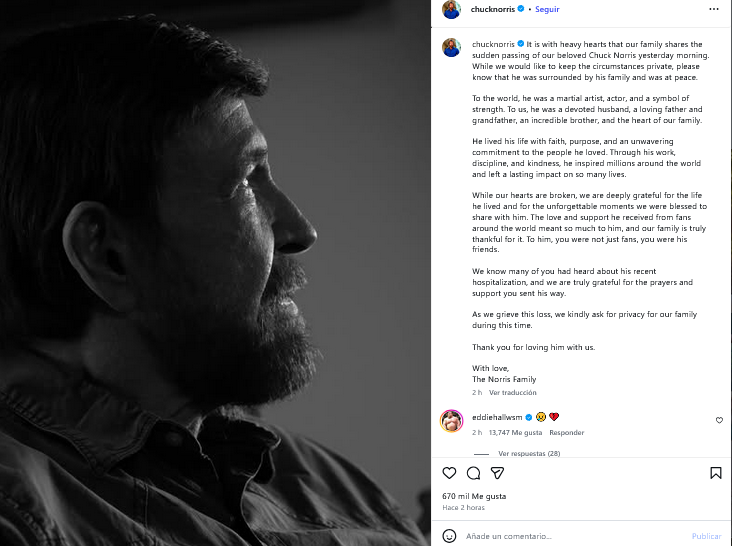The width and height of the screenshot is (732, 546).
Task: Open the 670 mil Me gusta likes list
Action: click(474, 496)
